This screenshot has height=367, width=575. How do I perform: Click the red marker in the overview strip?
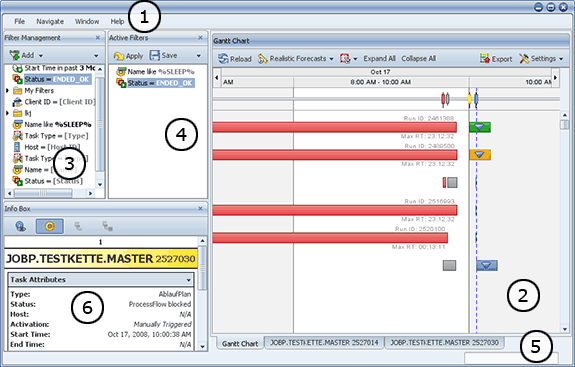point(443,99)
